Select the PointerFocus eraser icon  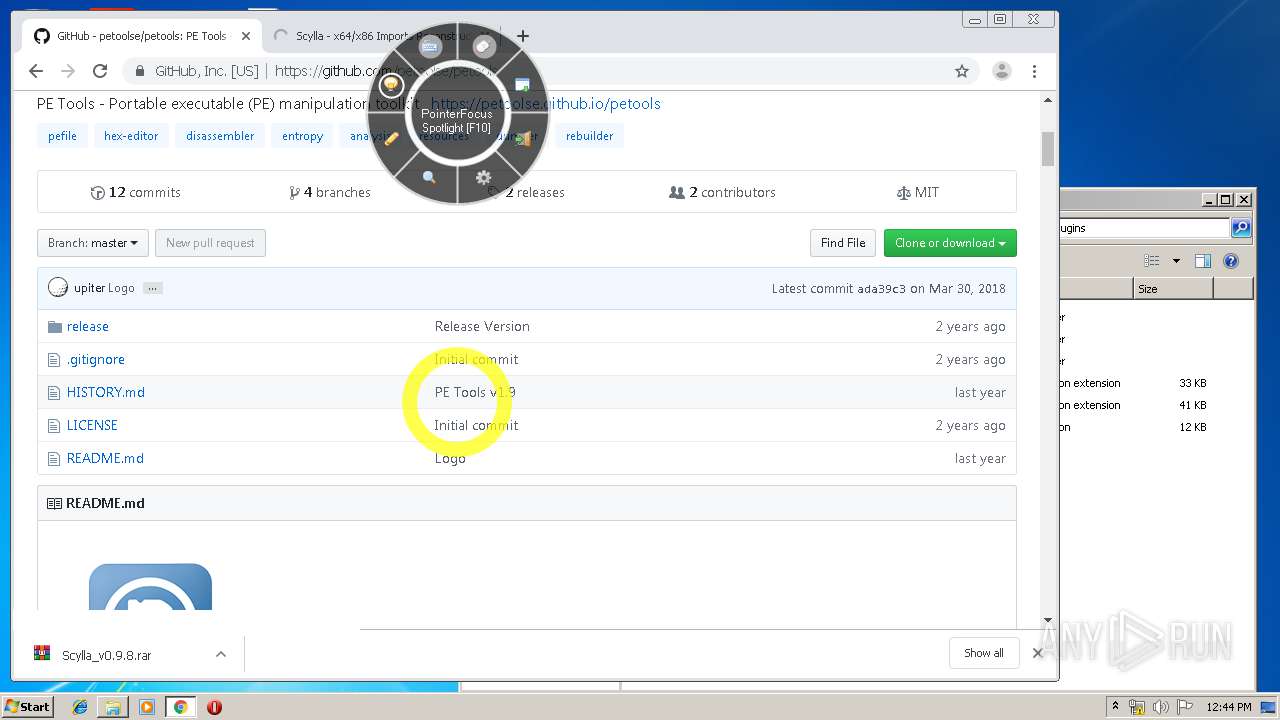coord(484,46)
